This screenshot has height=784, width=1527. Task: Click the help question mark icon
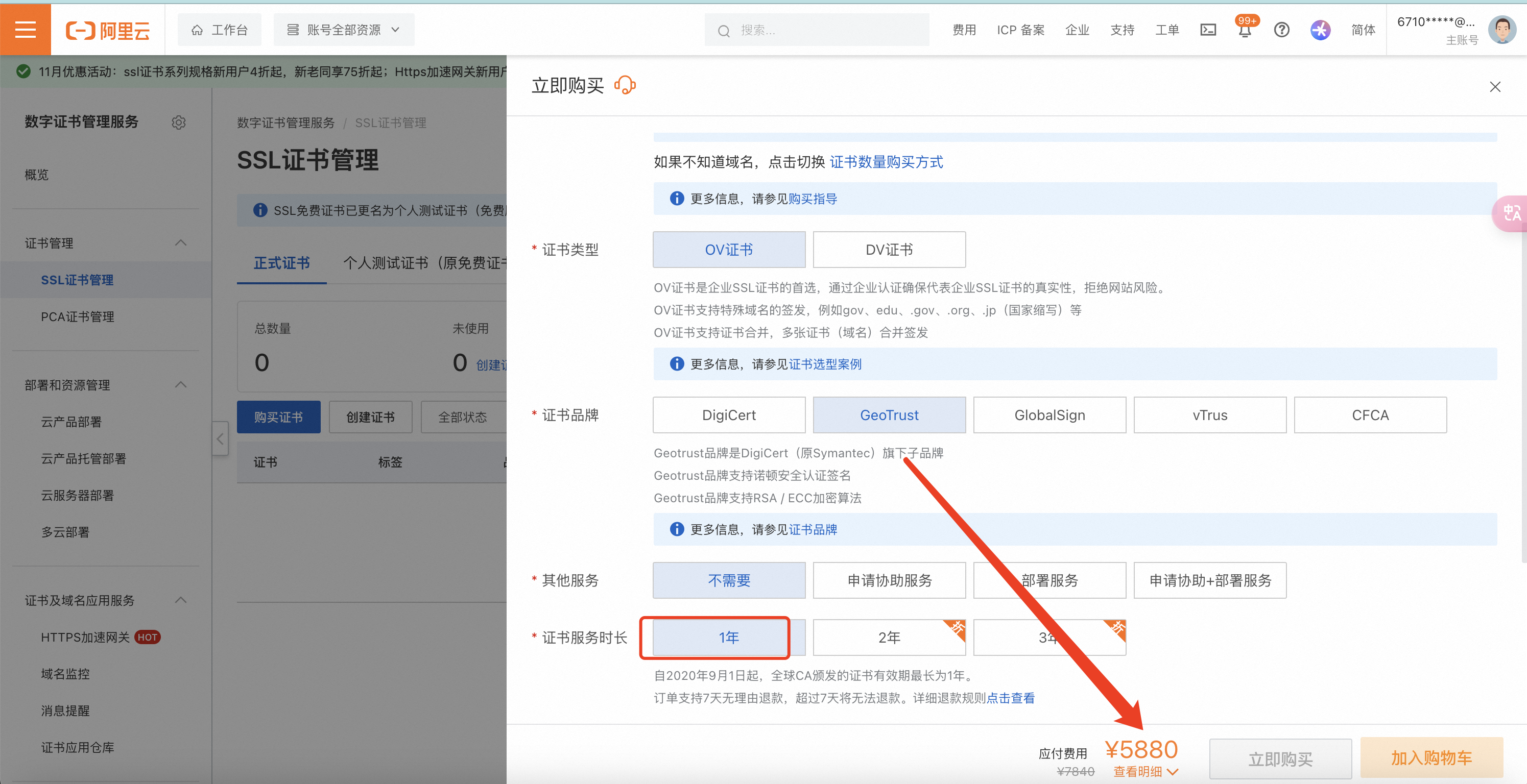[1281, 30]
